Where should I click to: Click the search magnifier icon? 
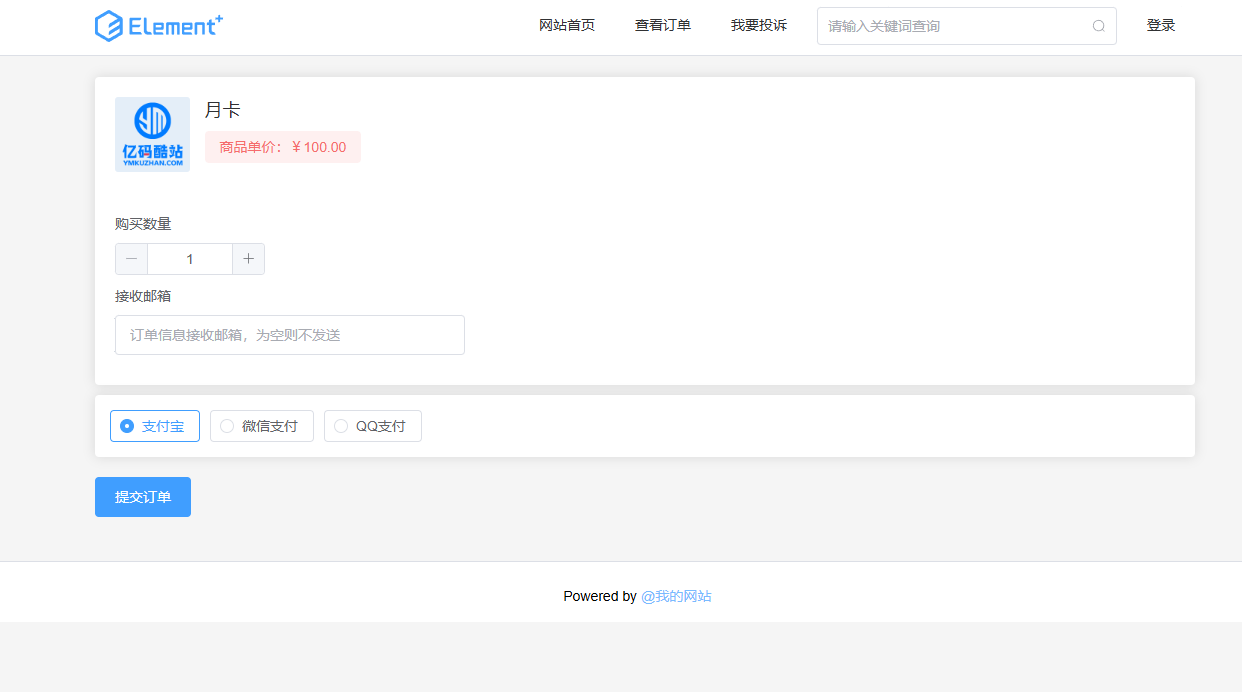[x=1098, y=25]
